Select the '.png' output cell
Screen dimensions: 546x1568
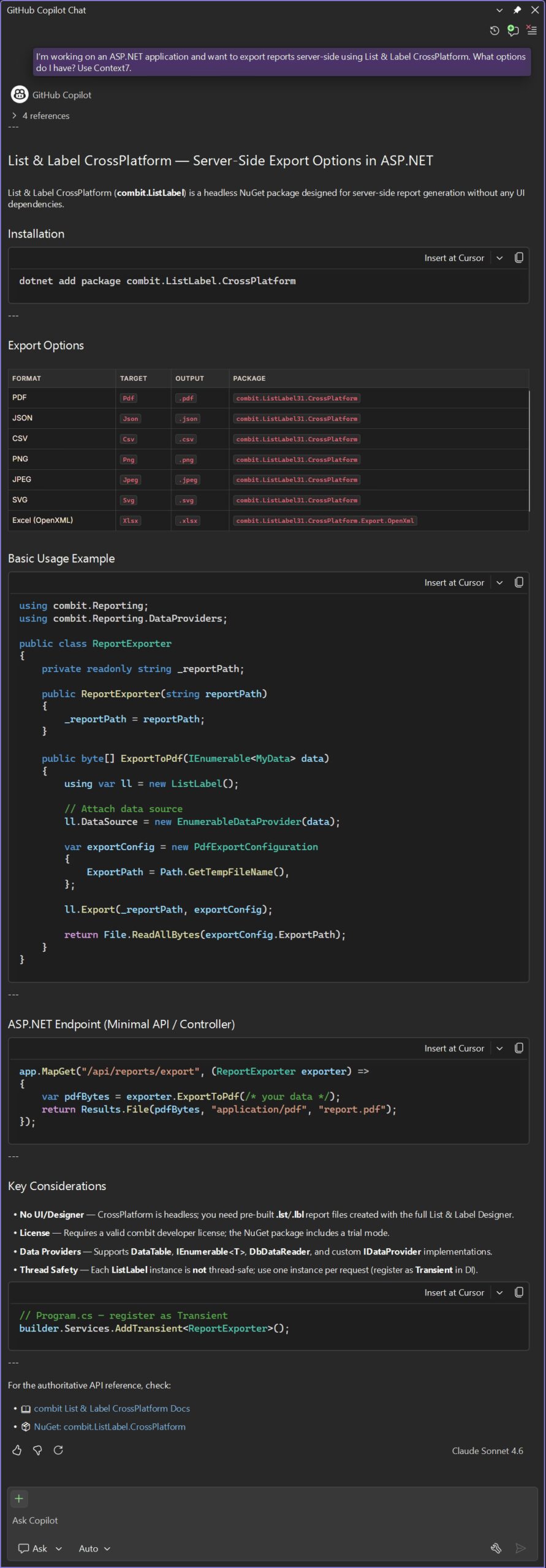(186, 459)
